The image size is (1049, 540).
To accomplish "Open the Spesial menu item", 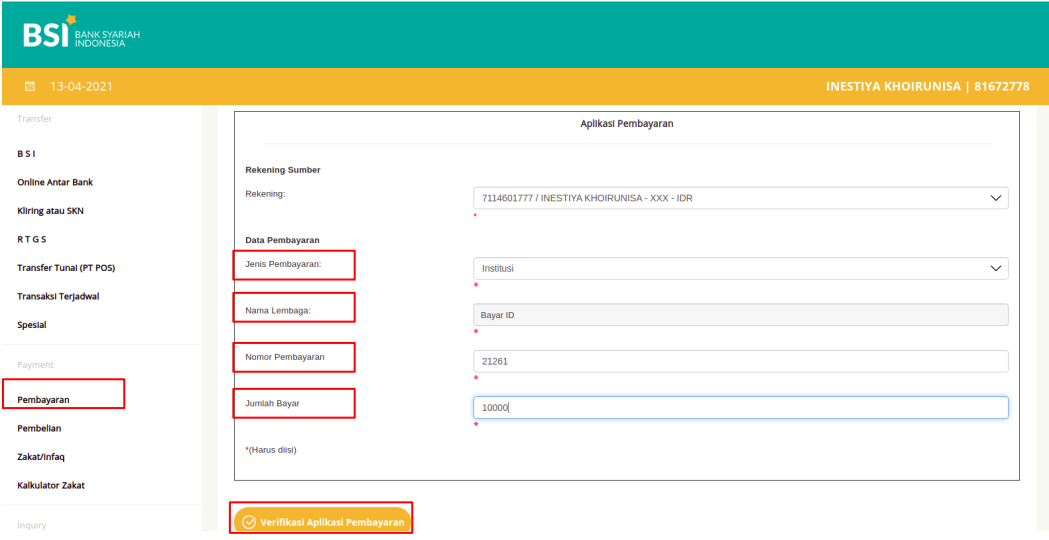I will (32, 325).
